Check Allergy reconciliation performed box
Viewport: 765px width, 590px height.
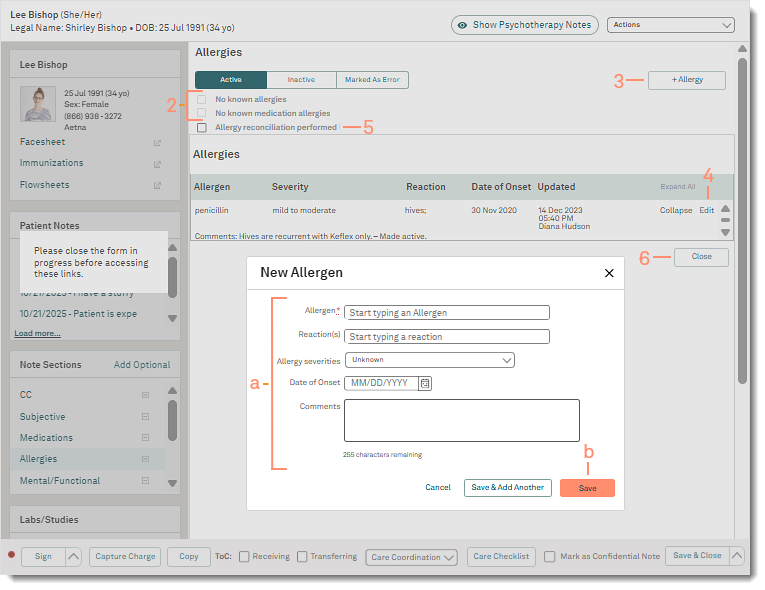[202, 128]
